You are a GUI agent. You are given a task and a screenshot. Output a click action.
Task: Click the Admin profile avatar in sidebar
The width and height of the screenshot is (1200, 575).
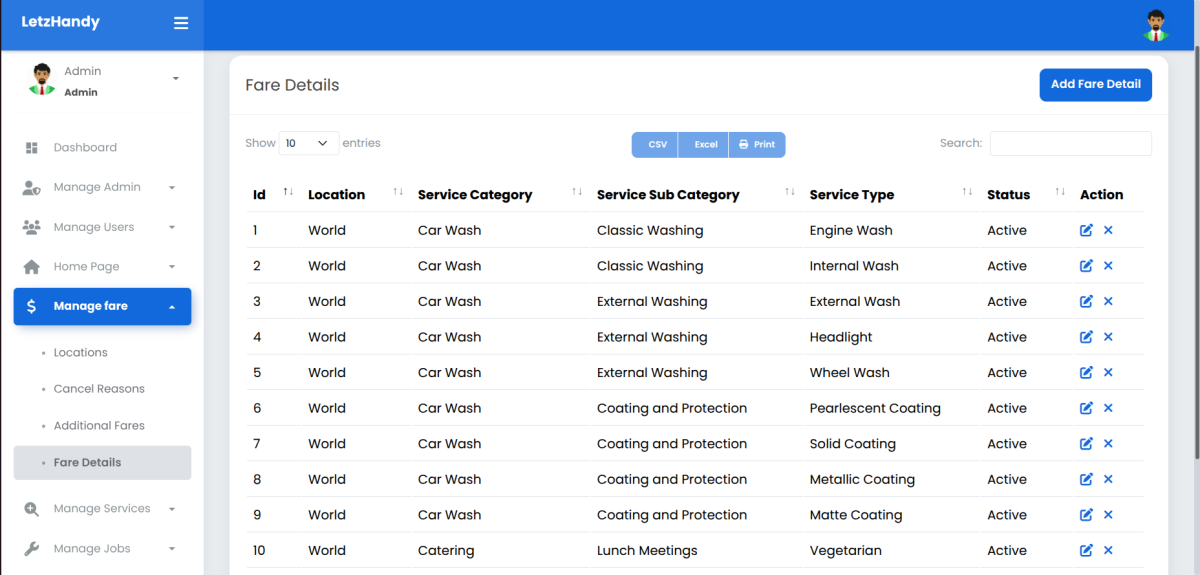point(41,80)
